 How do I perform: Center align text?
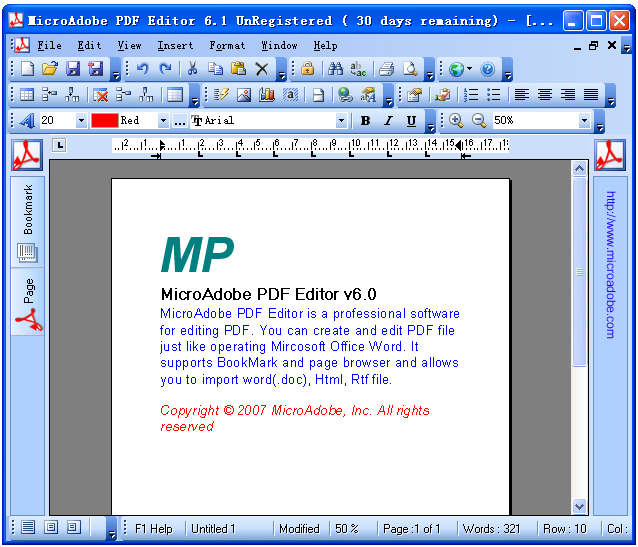point(545,95)
